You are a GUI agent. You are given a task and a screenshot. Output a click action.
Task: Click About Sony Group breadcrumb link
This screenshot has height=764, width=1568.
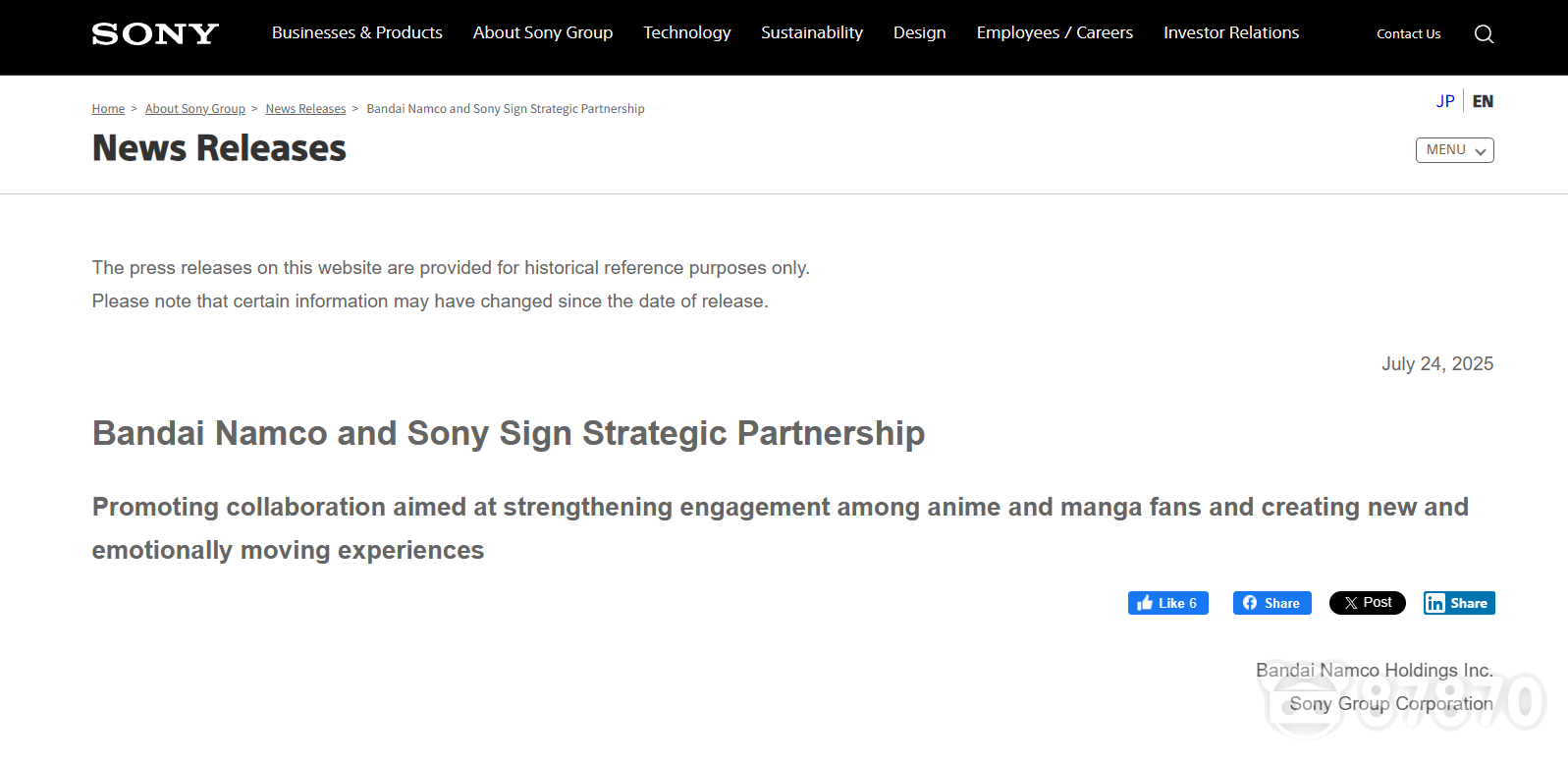tap(195, 109)
